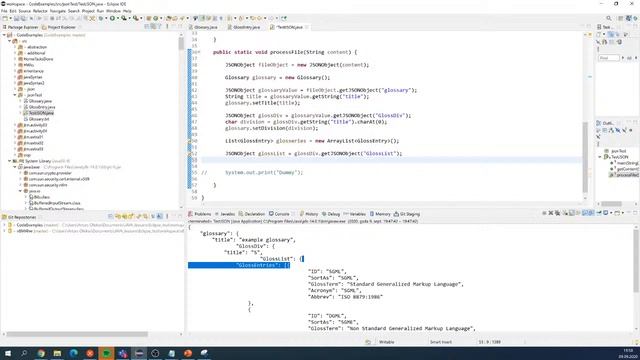Viewport: 640px width, 360px height.
Task: Open the Project menu
Action: tap(88, 11)
